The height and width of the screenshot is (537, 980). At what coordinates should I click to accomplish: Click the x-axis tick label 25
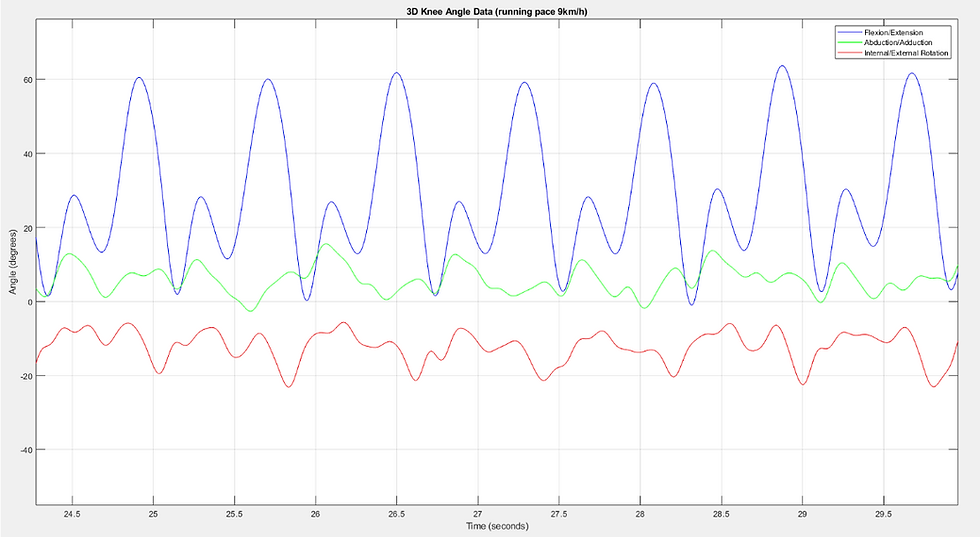153,514
